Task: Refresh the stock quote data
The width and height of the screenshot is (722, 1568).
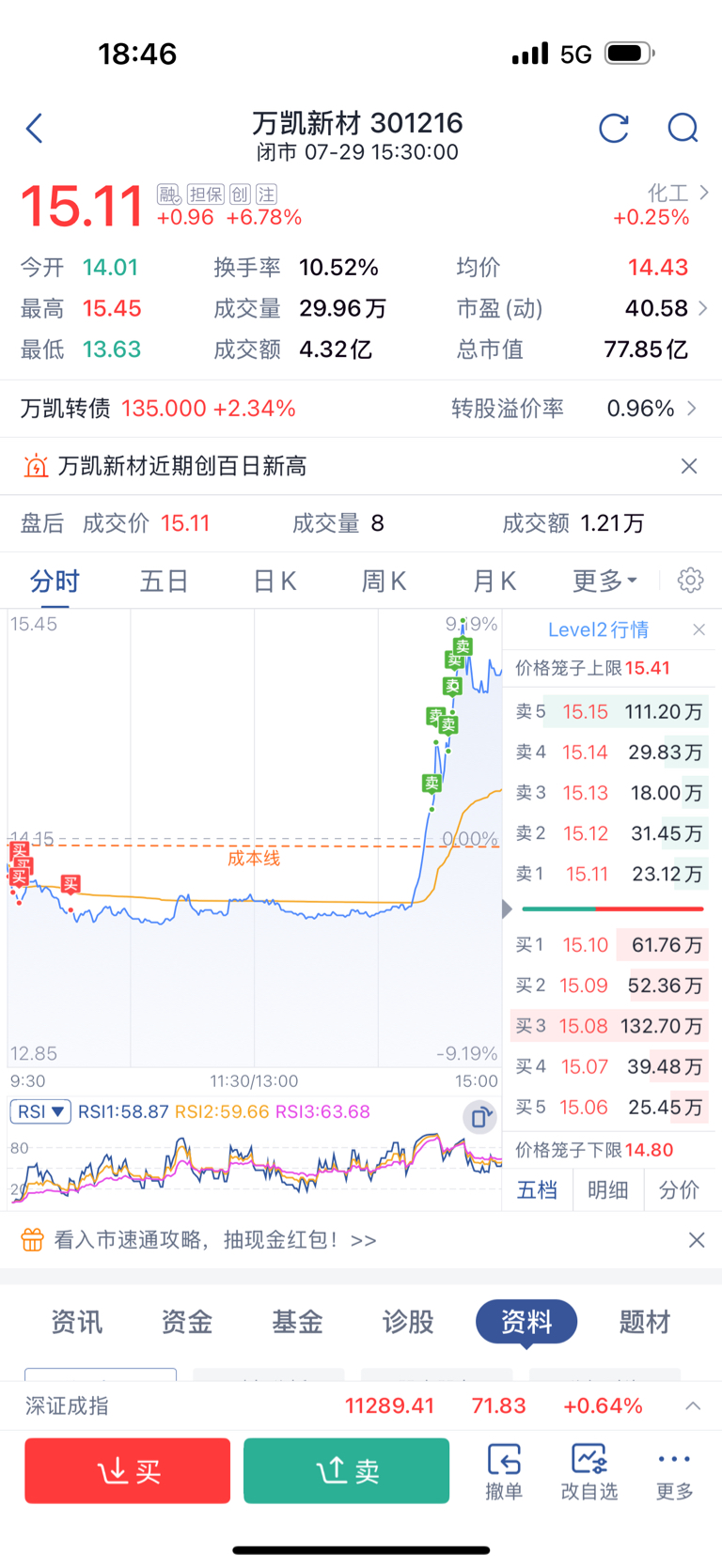Action: tap(614, 128)
